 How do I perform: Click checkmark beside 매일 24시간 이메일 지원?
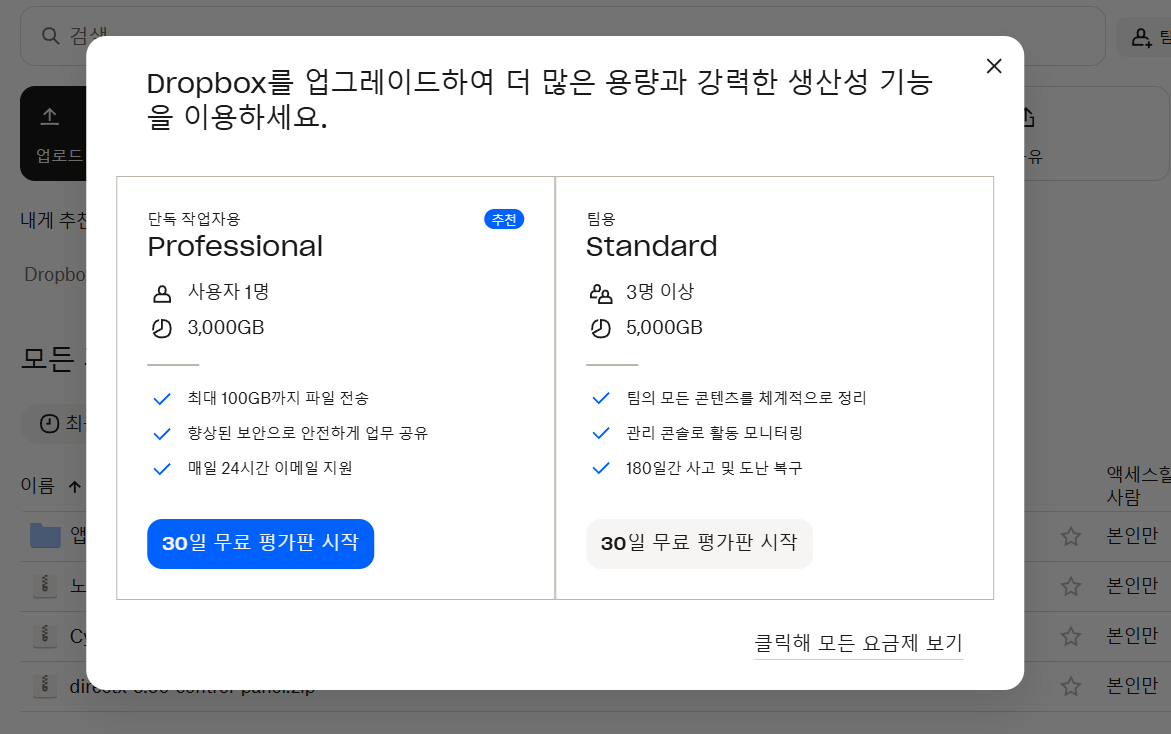[162, 469]
